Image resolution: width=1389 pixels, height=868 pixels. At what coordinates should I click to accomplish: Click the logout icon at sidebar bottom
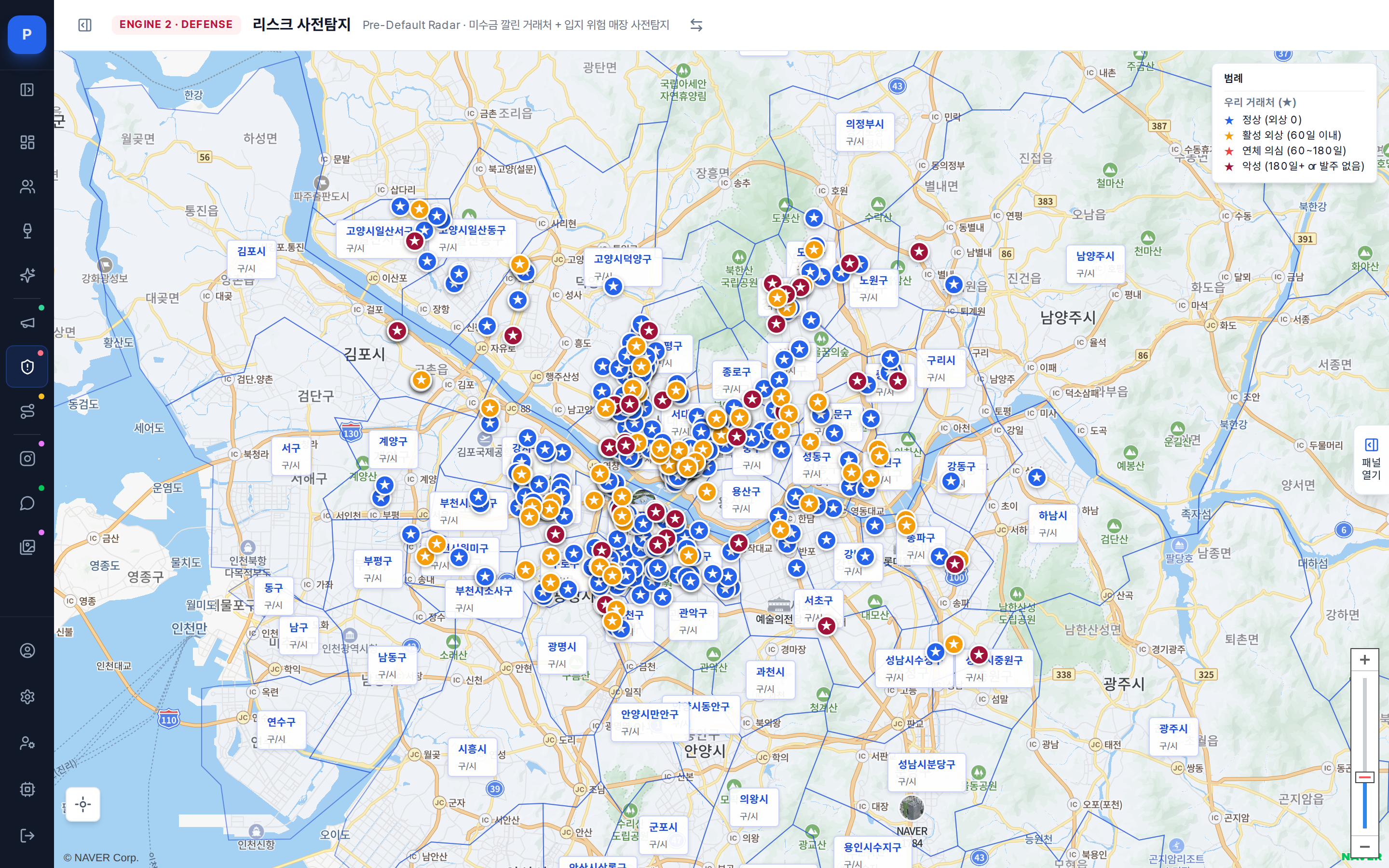(x=27, y=835)
